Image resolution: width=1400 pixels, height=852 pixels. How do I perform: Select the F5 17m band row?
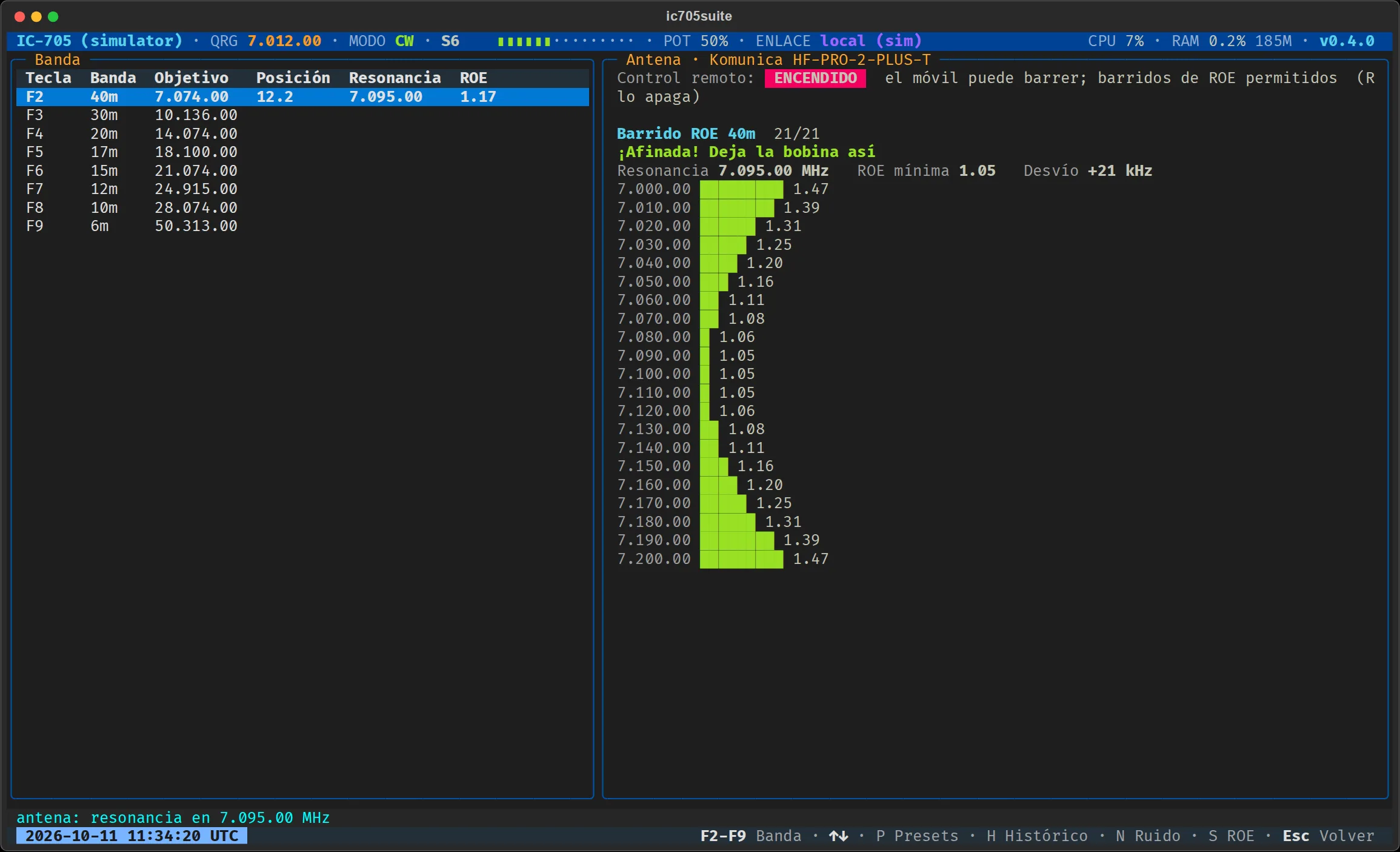302,152
